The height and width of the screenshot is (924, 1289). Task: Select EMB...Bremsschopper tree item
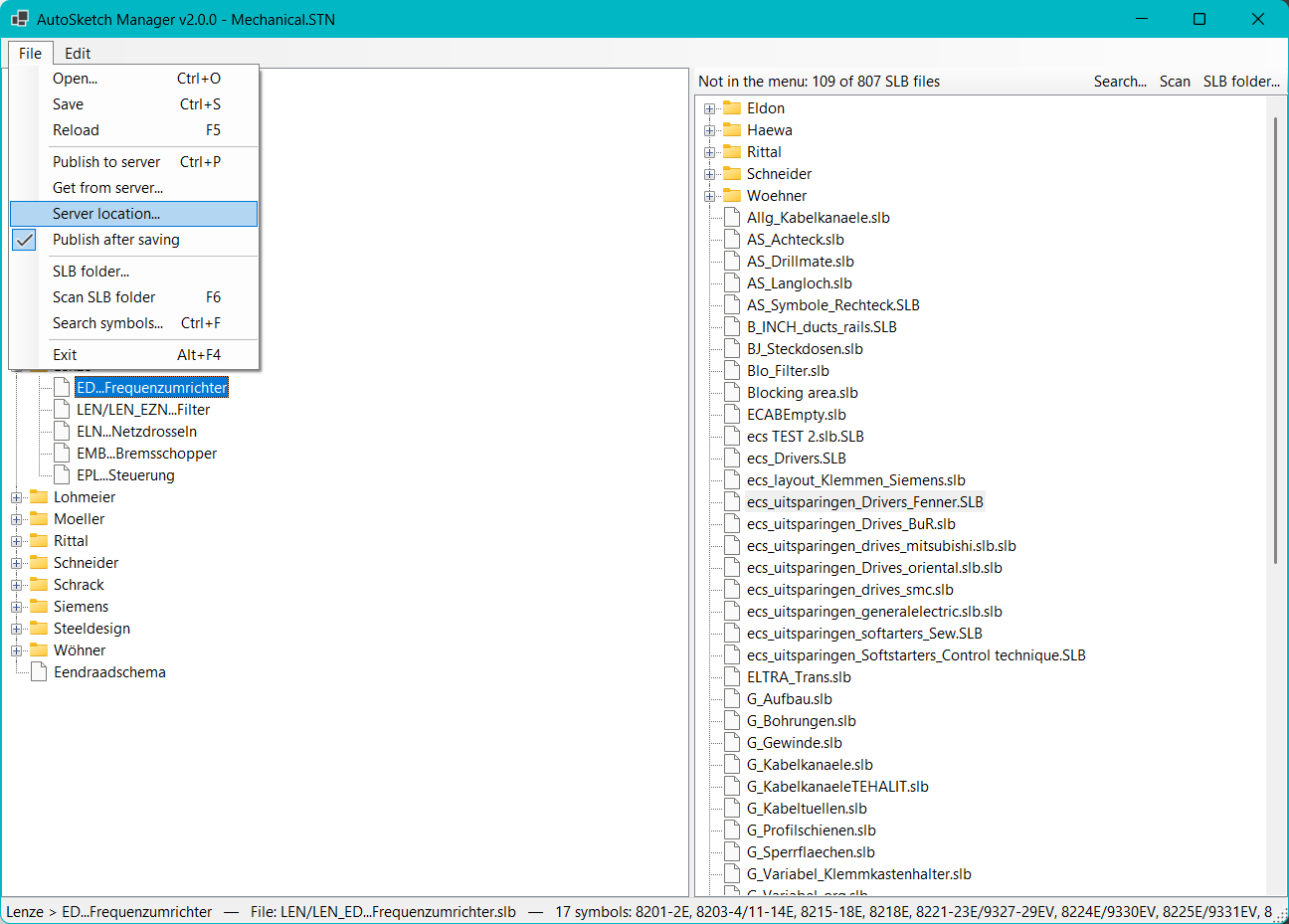click(x=146, y=454)
